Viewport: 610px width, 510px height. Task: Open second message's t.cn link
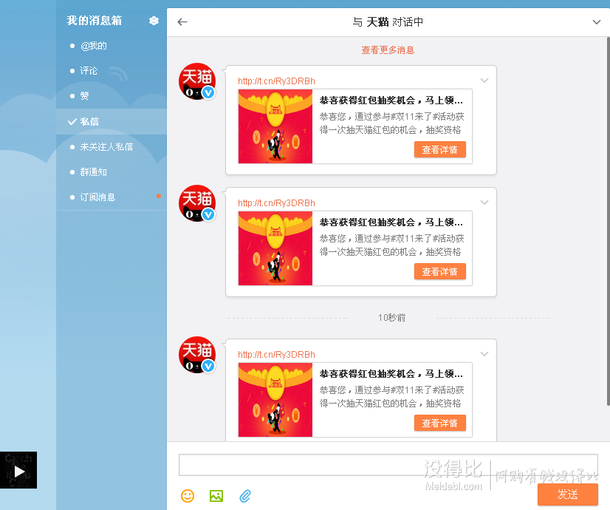pos(277,203)
